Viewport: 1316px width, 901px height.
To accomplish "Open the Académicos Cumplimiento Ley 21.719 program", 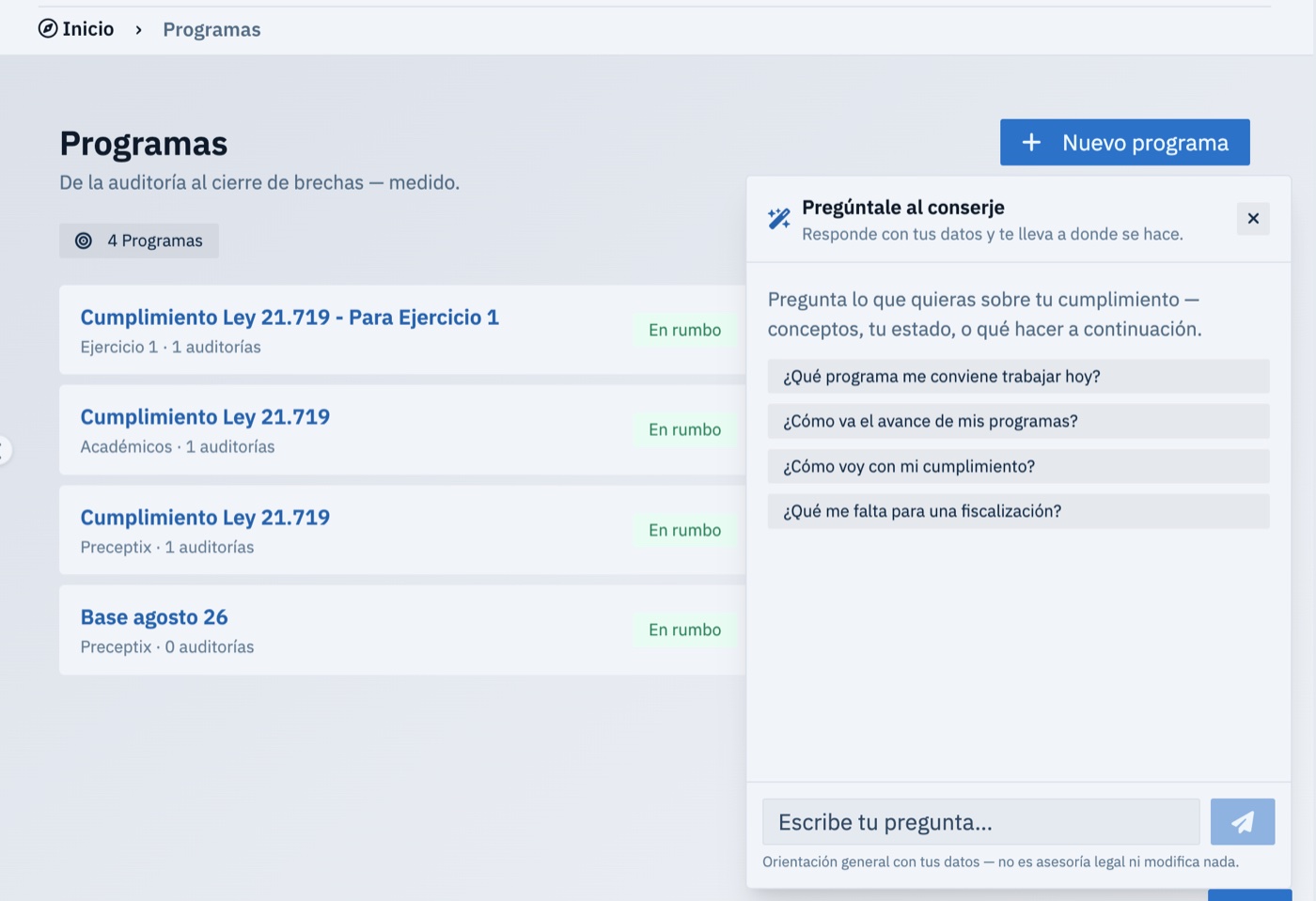I will tap(205, 417).
